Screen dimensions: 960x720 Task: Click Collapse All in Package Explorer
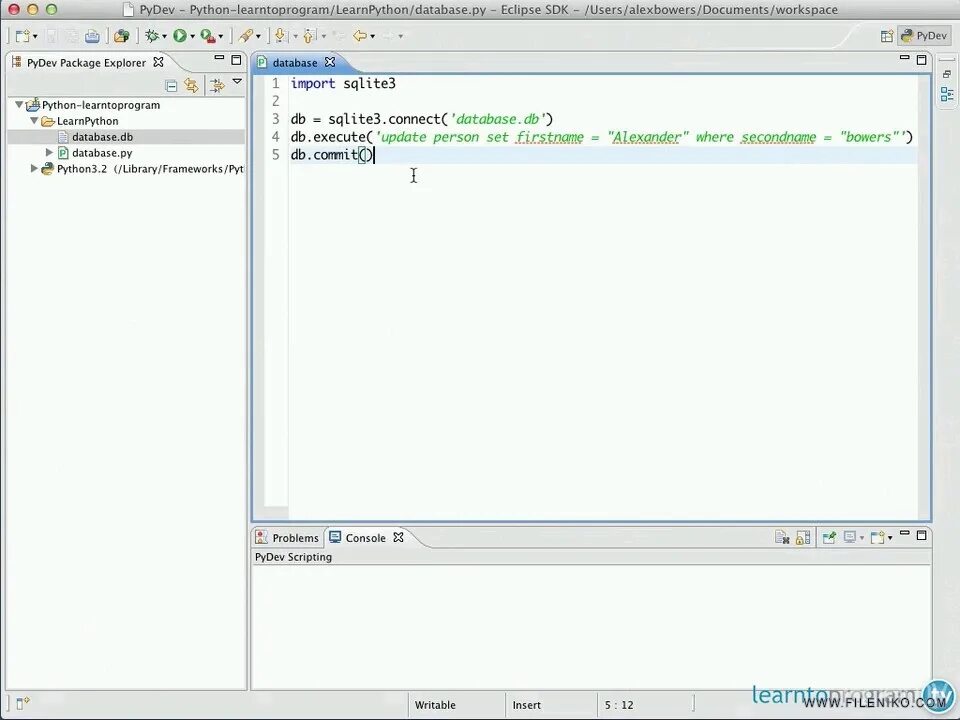tap(171, 86)
